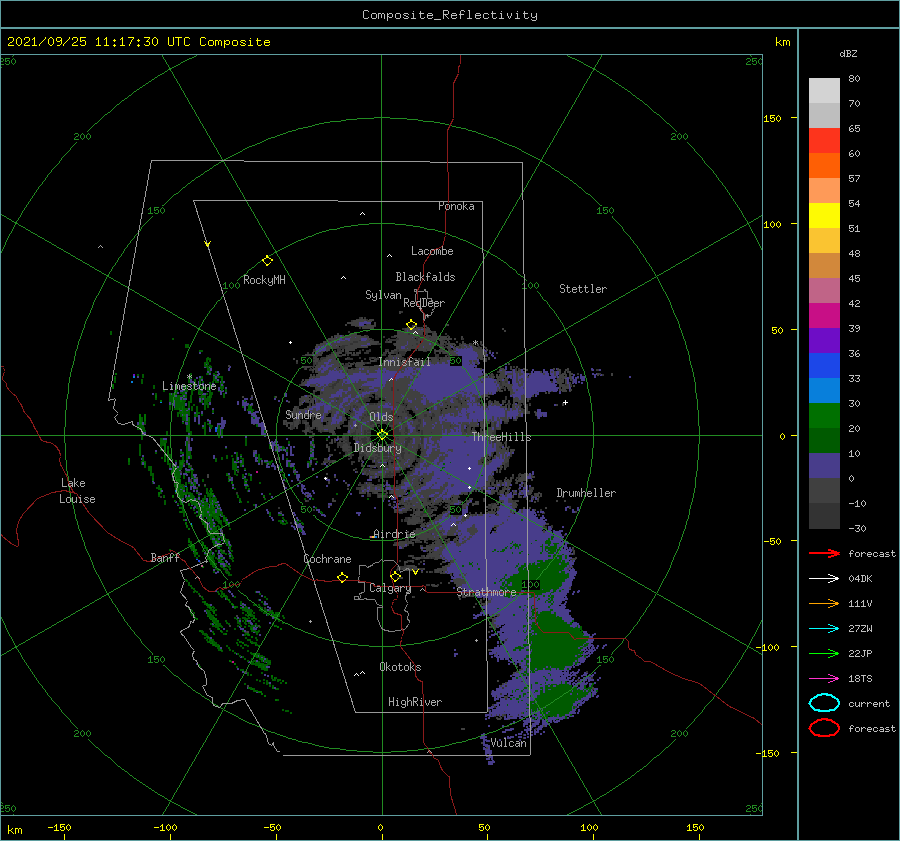Click the magenta 18TS arrow icon

(x=824, y=679)
